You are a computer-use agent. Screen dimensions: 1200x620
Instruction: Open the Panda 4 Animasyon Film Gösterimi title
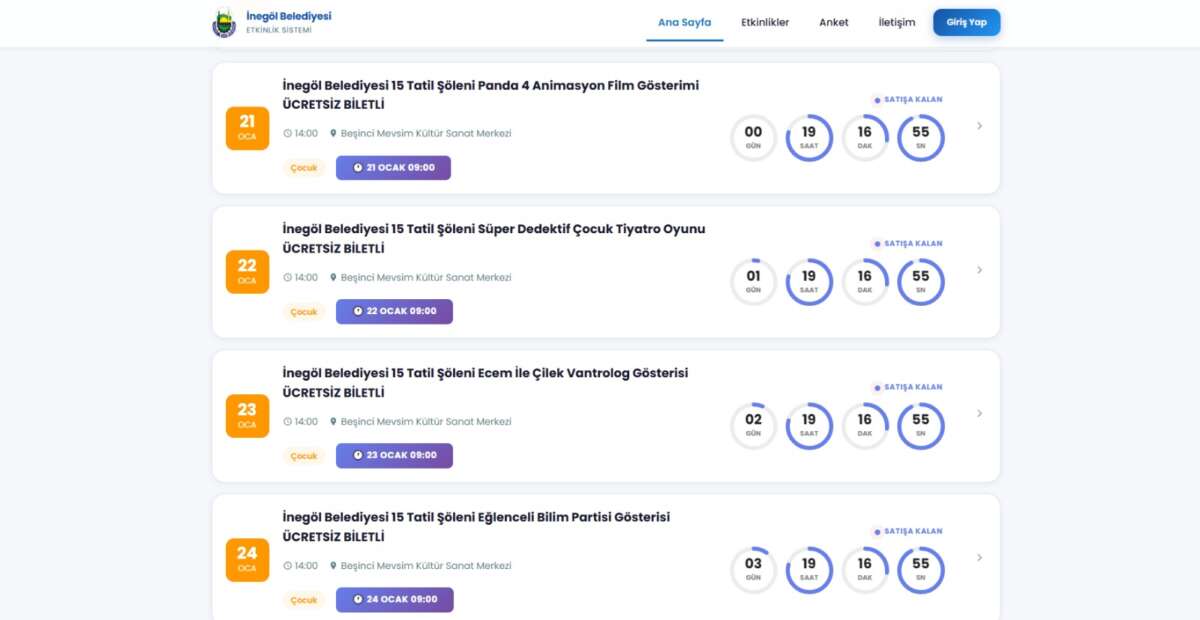click(490, 85)
